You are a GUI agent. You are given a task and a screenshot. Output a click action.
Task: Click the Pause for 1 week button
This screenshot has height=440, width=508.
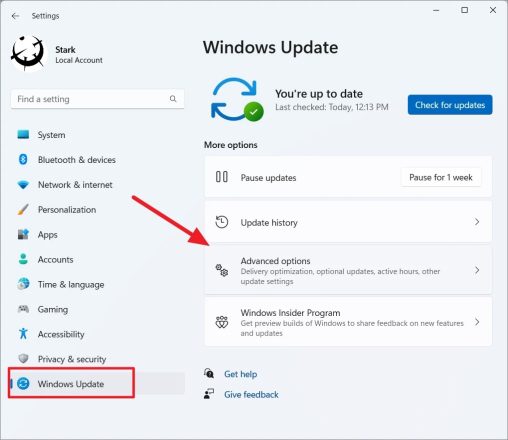[441, 177]
